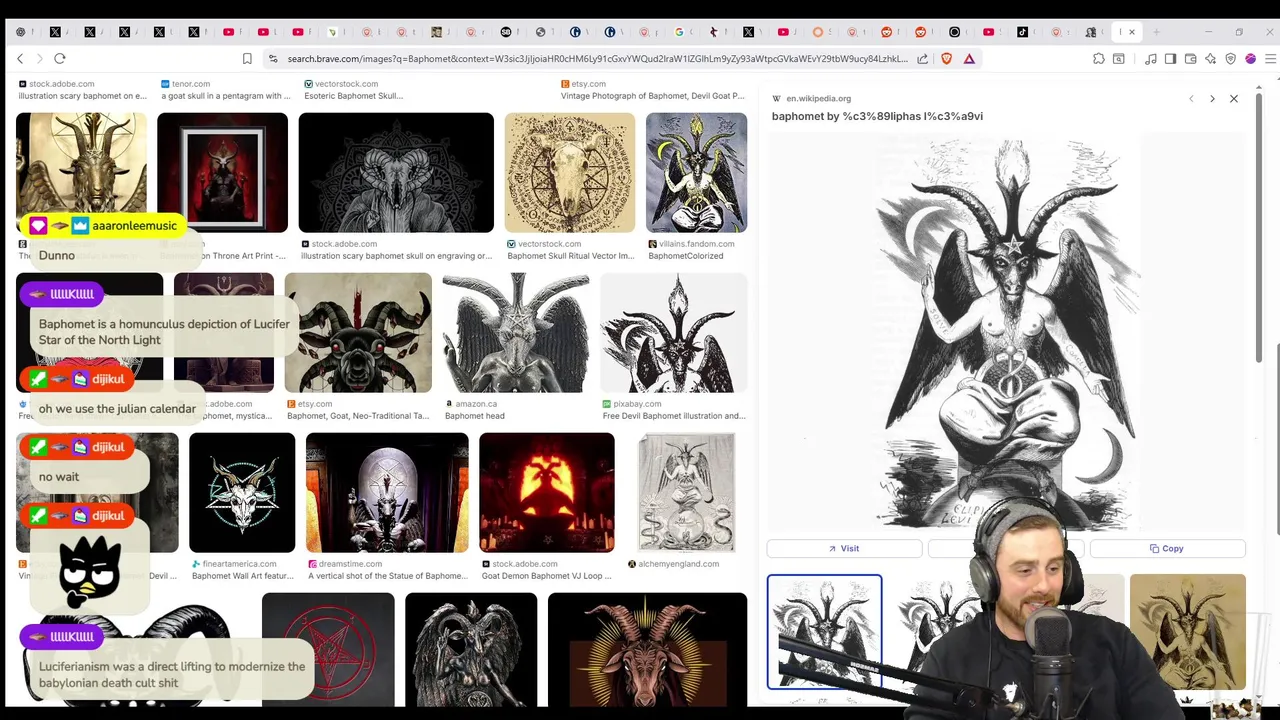This screenshot has height=720, width=1280.
Task: Show previous image in preview panel
Action: click(x=1191, y=99)
